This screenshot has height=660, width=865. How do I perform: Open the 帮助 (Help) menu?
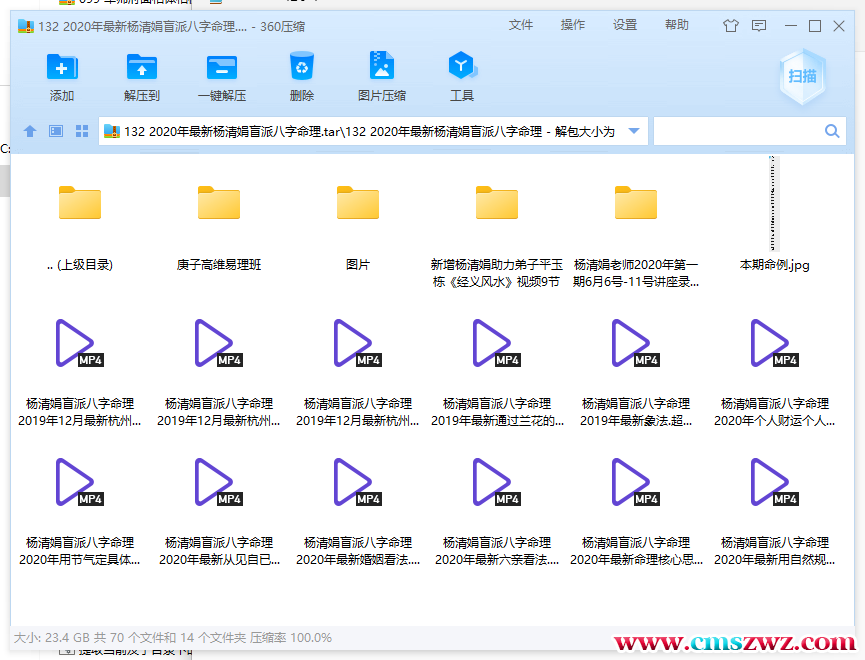(676, 24)
